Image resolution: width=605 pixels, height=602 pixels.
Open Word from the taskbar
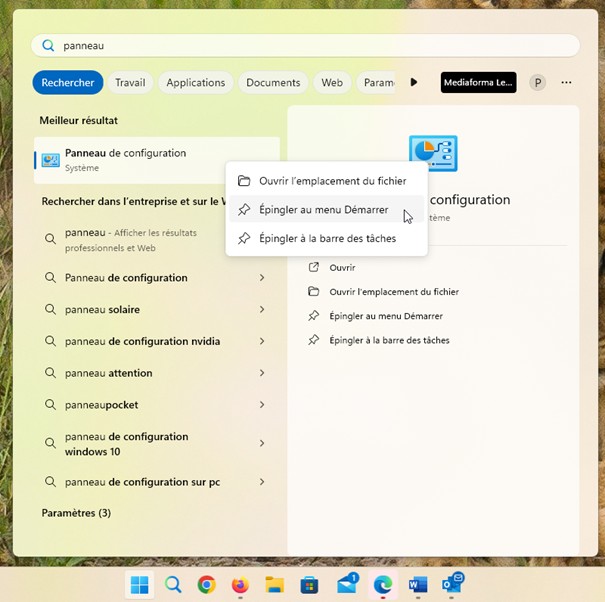point(418,585)
